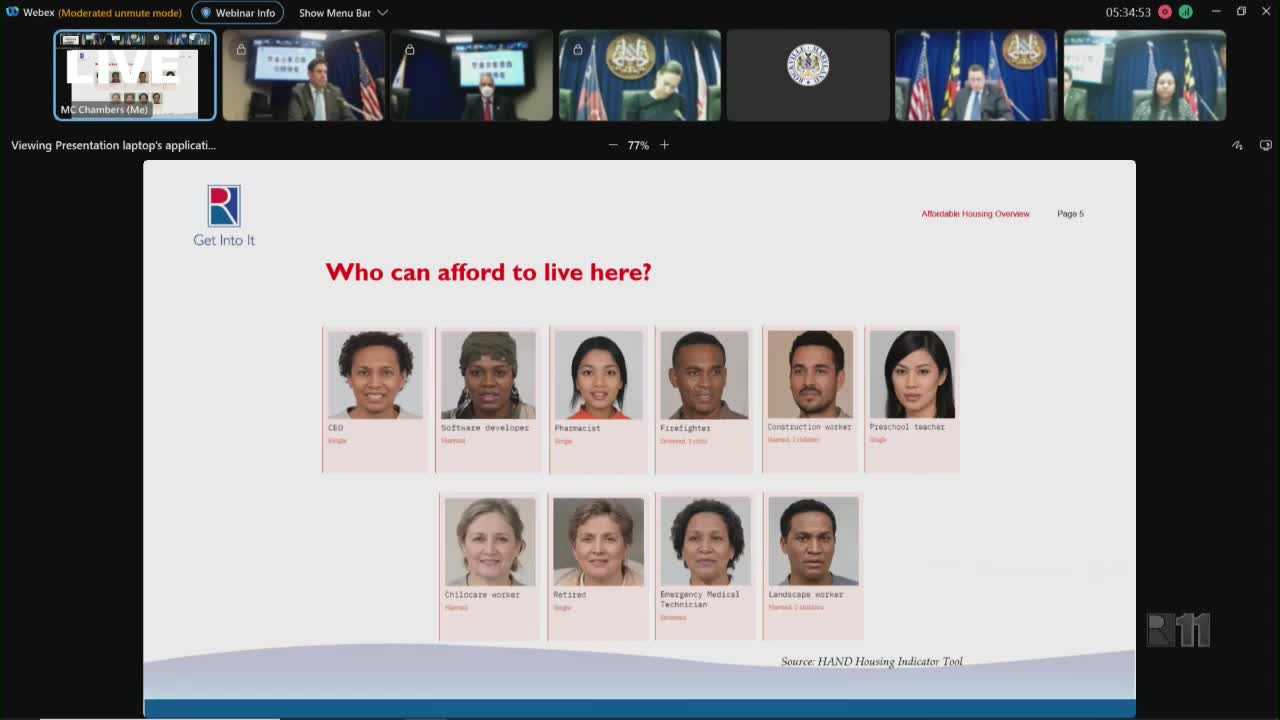
Task: Click the Webex logo icon
Action: tap(12, 12)
